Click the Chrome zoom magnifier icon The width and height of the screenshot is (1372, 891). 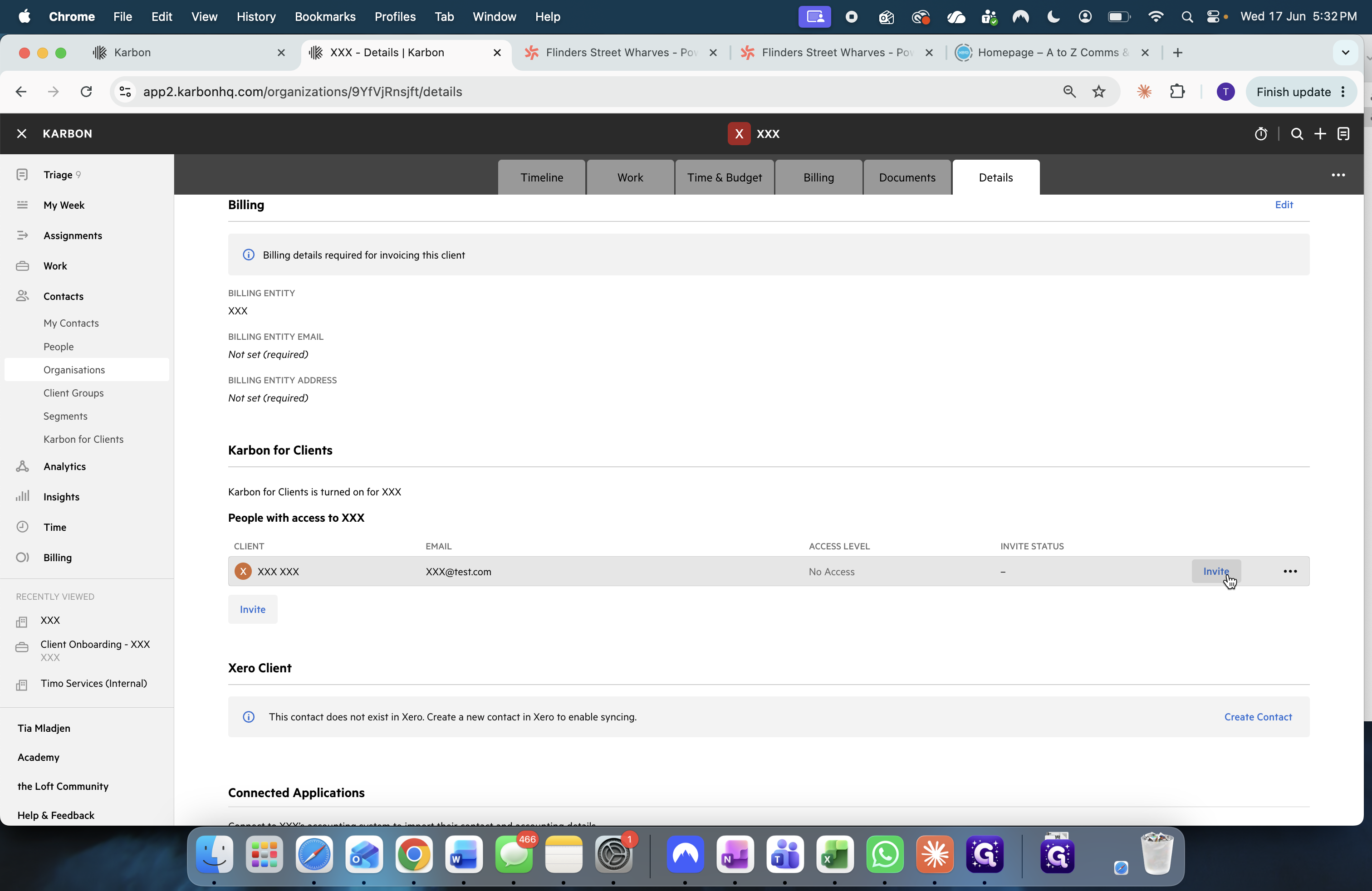coord(1069,92)
